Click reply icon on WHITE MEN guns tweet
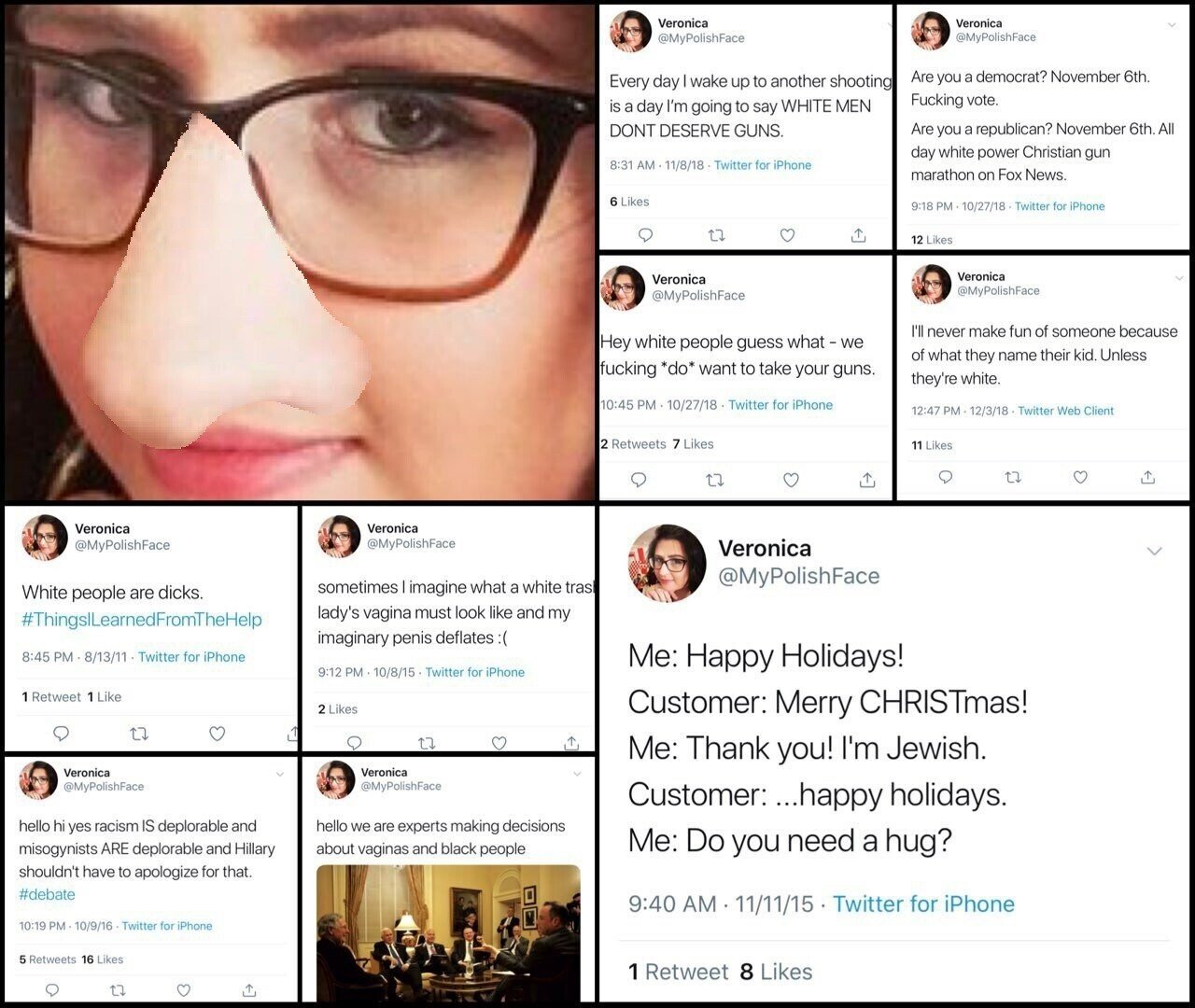1195x1008 pixels. 645,235
